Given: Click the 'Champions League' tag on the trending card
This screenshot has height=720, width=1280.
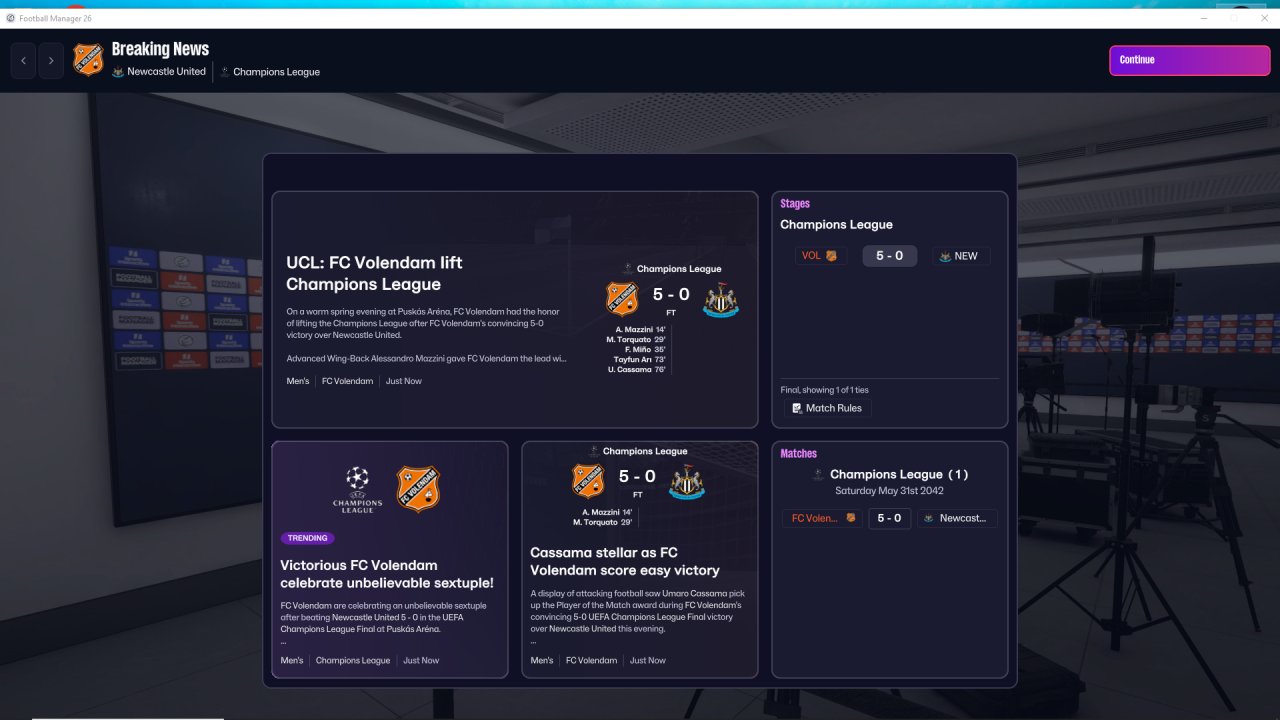Looking at the screenshot, I should 353,660.
